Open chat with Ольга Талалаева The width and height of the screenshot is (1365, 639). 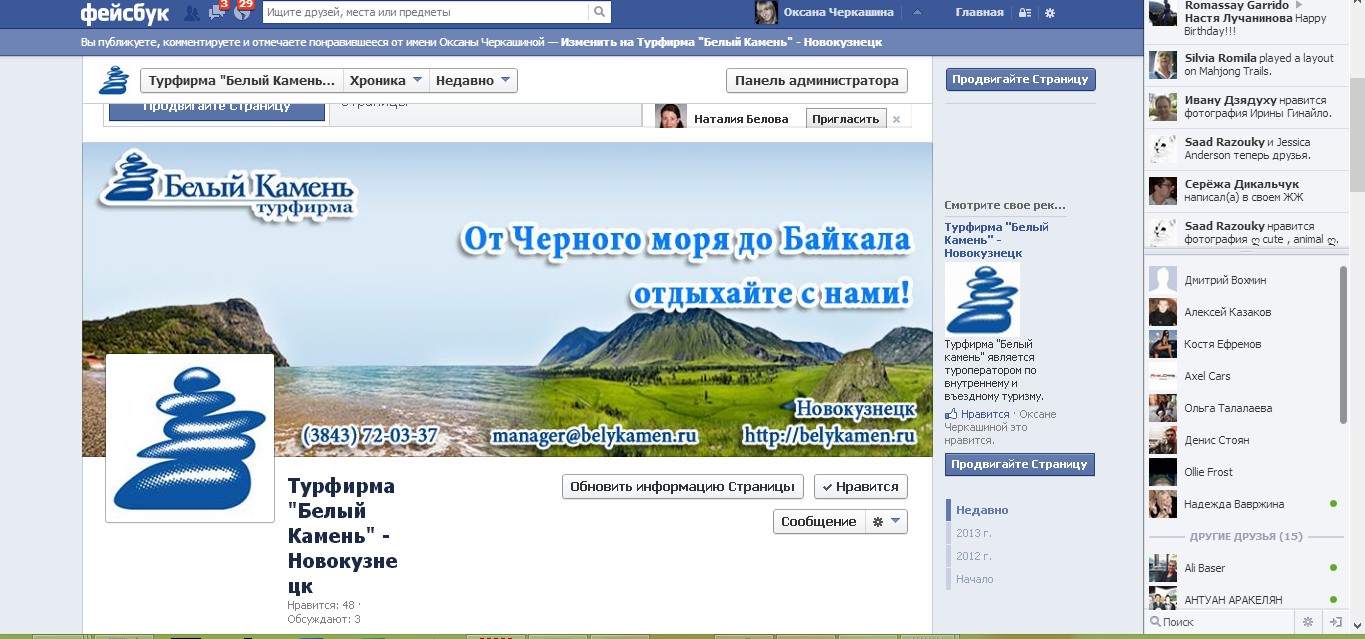tap(1245, 408)
